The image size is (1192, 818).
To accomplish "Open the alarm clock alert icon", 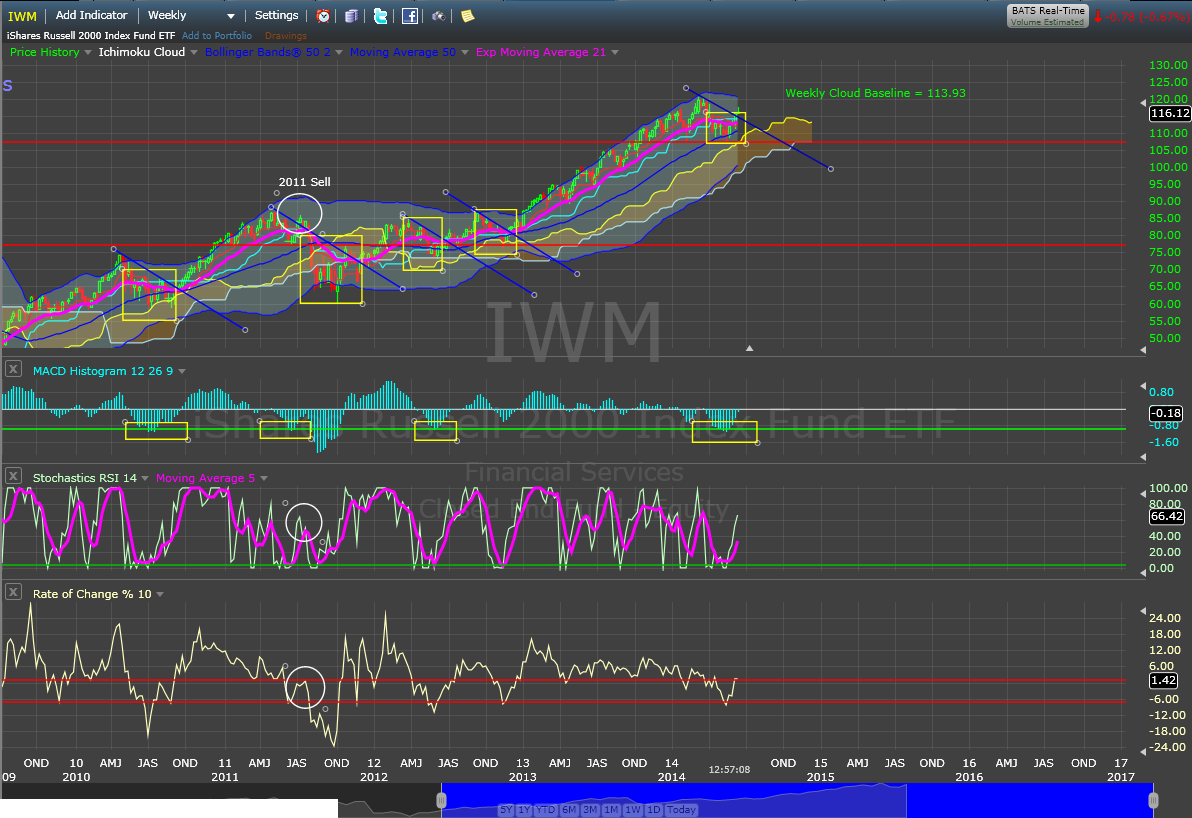I will (x=323, y=16).
